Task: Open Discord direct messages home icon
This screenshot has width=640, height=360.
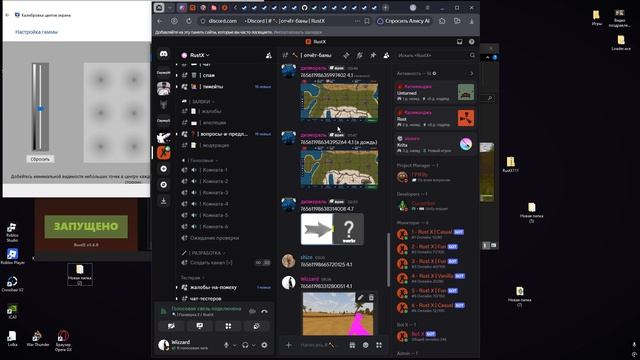Action: (x=164, y=54)
